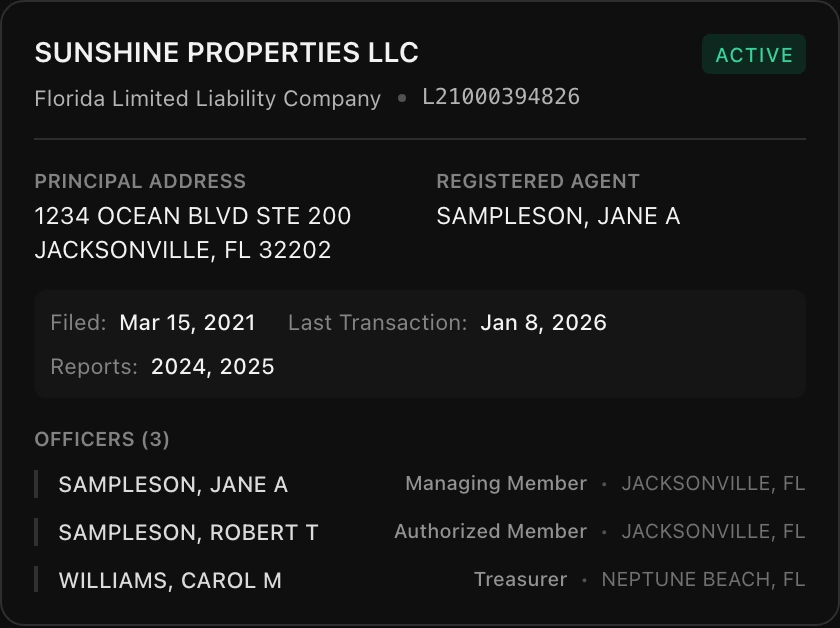Open registered agent SAMPLESON, JANE A
Screen dimensions: 840x628
(558, 216)
